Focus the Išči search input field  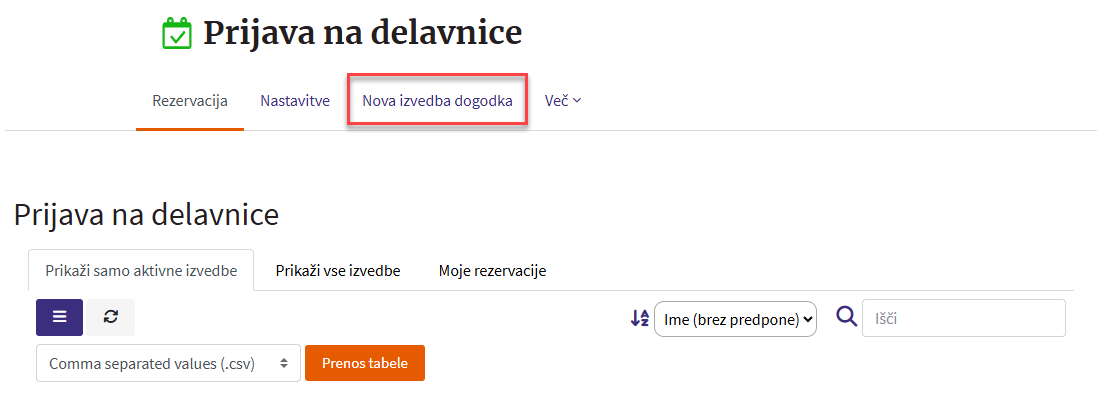coord(963,318)
